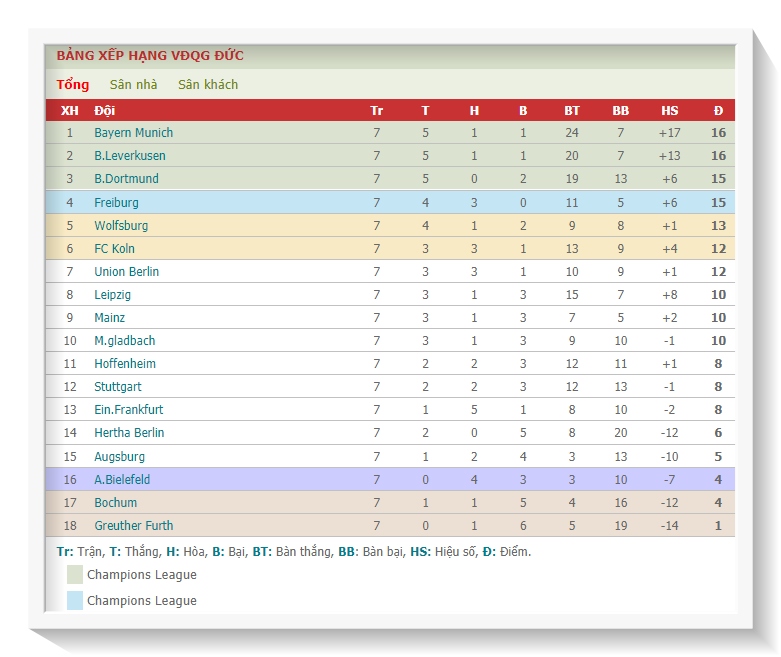Open the Sân nhà tab
Viewport: 781px width, 657px height.
click(133, 85)
